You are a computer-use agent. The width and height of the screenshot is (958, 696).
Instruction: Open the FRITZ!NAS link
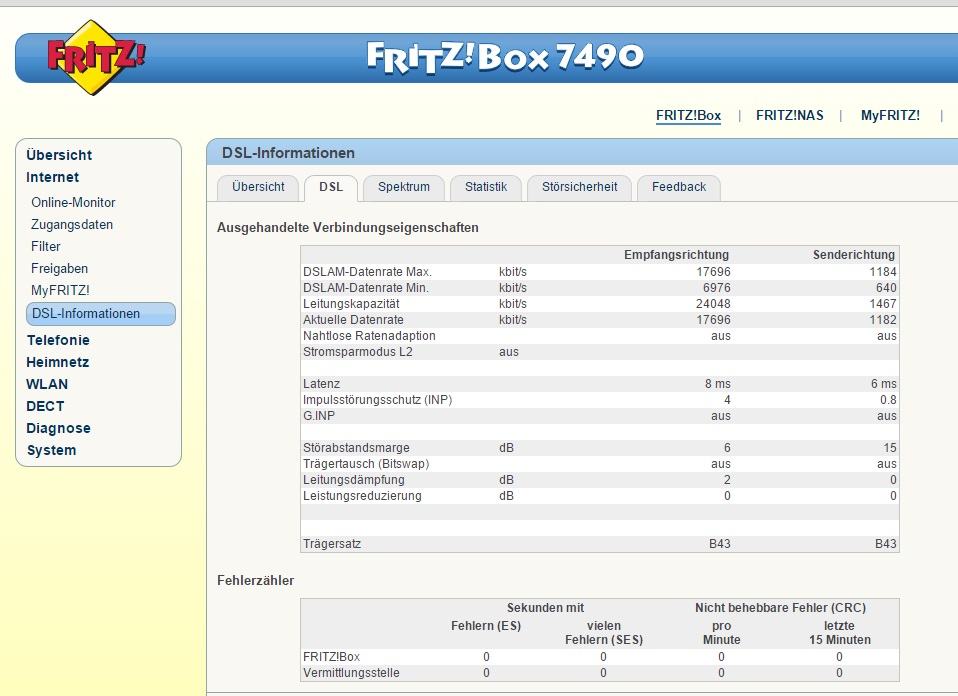pyautogui.click(x=789, y=115)
